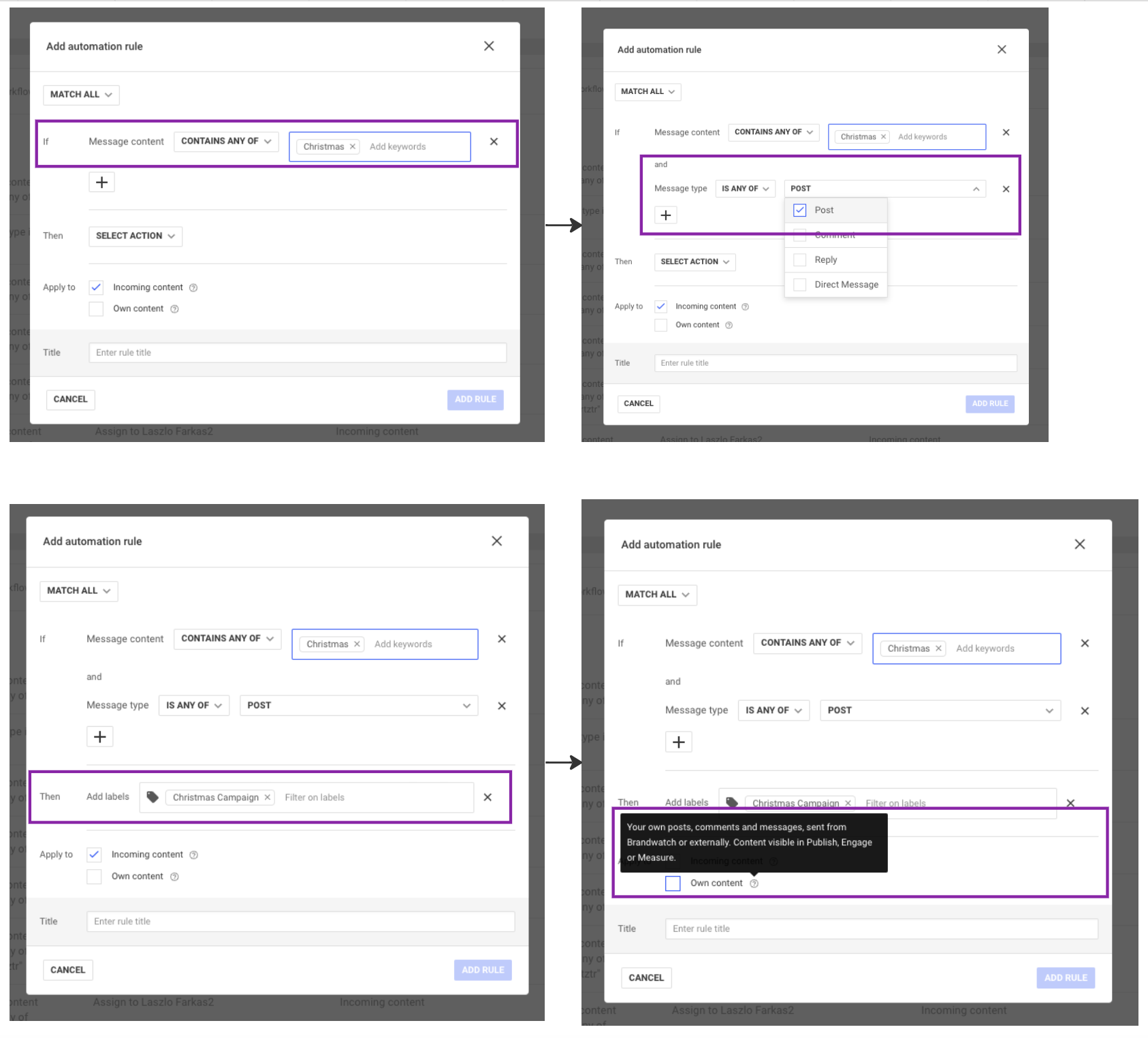1148x1038 pixels.
Task: Click the help icon beneath the black tooltip
Action: 754,883
